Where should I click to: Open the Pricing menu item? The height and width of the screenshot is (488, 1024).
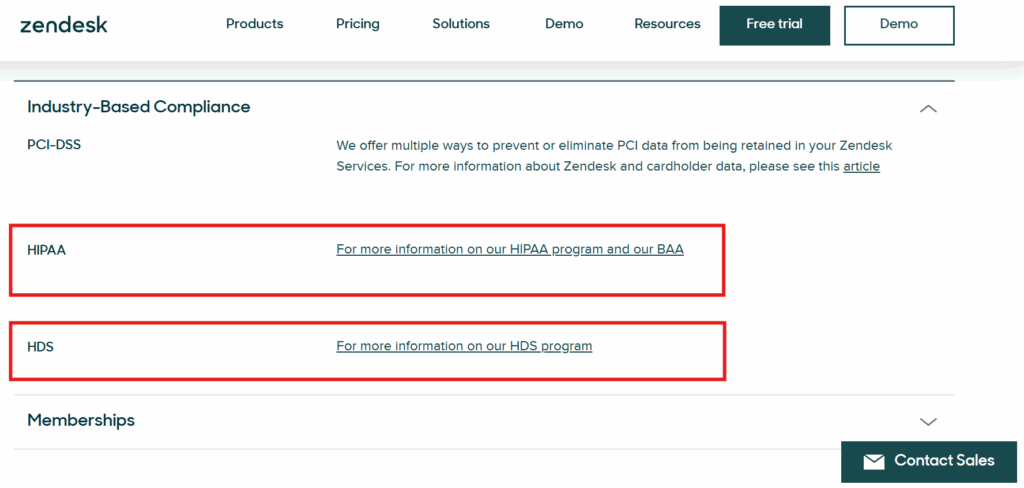click(358, 24)
